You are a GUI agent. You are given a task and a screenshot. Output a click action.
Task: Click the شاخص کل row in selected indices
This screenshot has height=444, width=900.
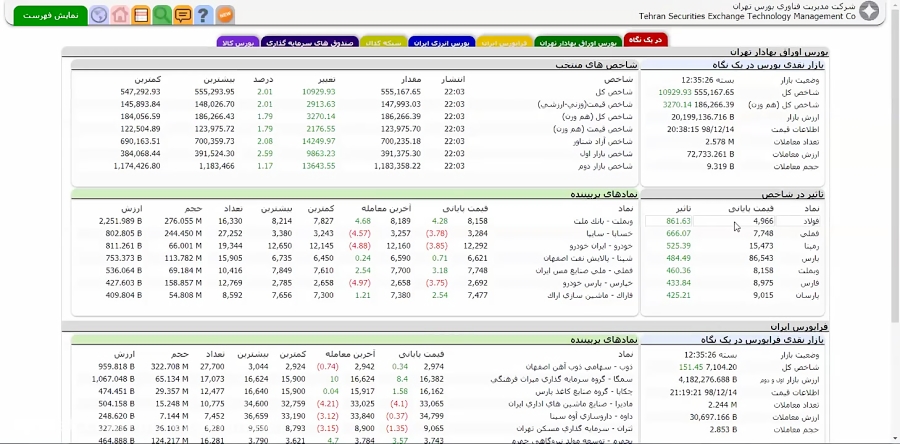pyautogui.click(x=354, y=92)
